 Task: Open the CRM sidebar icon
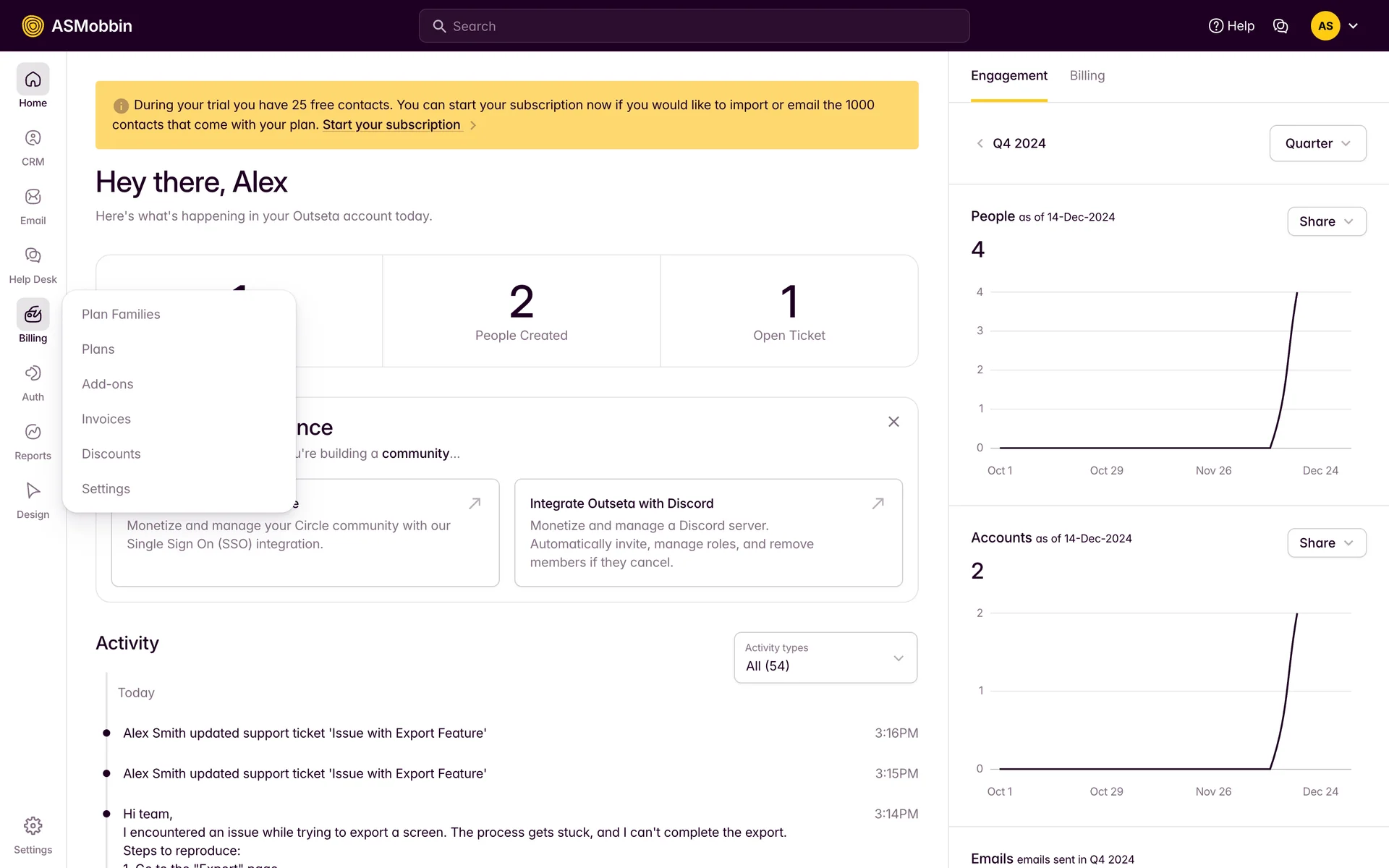(x=33, y=139)
